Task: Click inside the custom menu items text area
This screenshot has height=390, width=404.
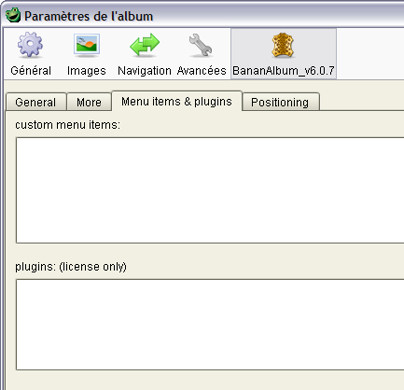Action: [210, 190]
